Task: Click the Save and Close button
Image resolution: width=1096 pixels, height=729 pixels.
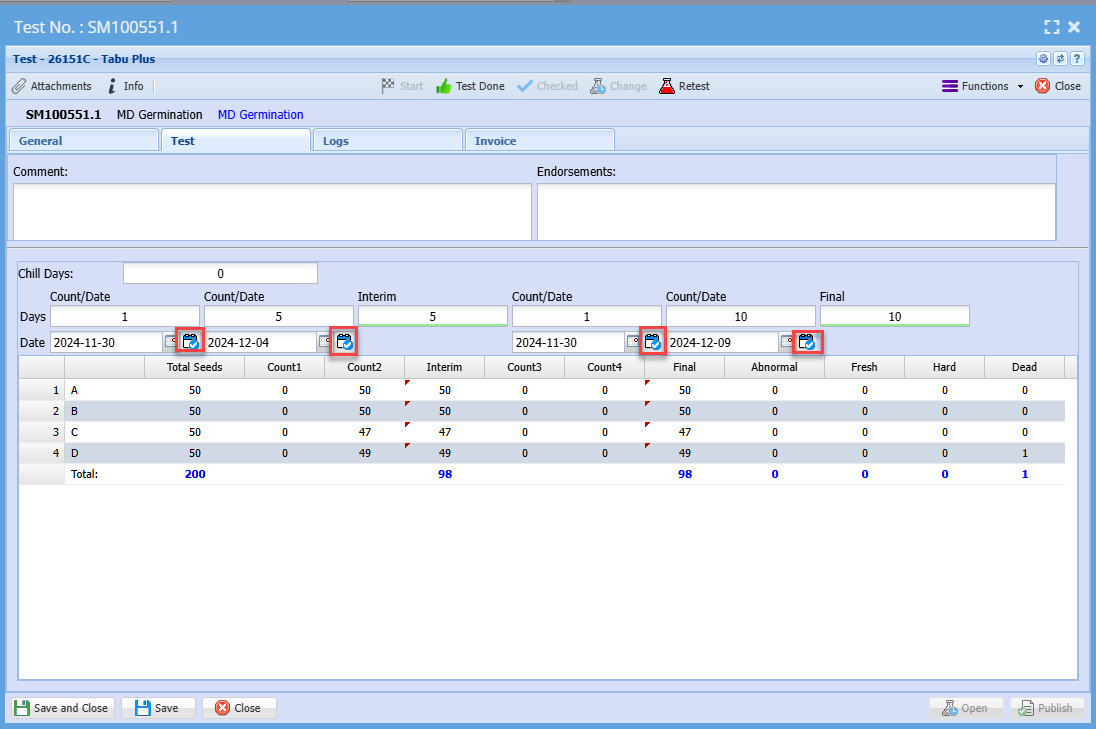Action: pyautogui.click(x=62, y=708)
